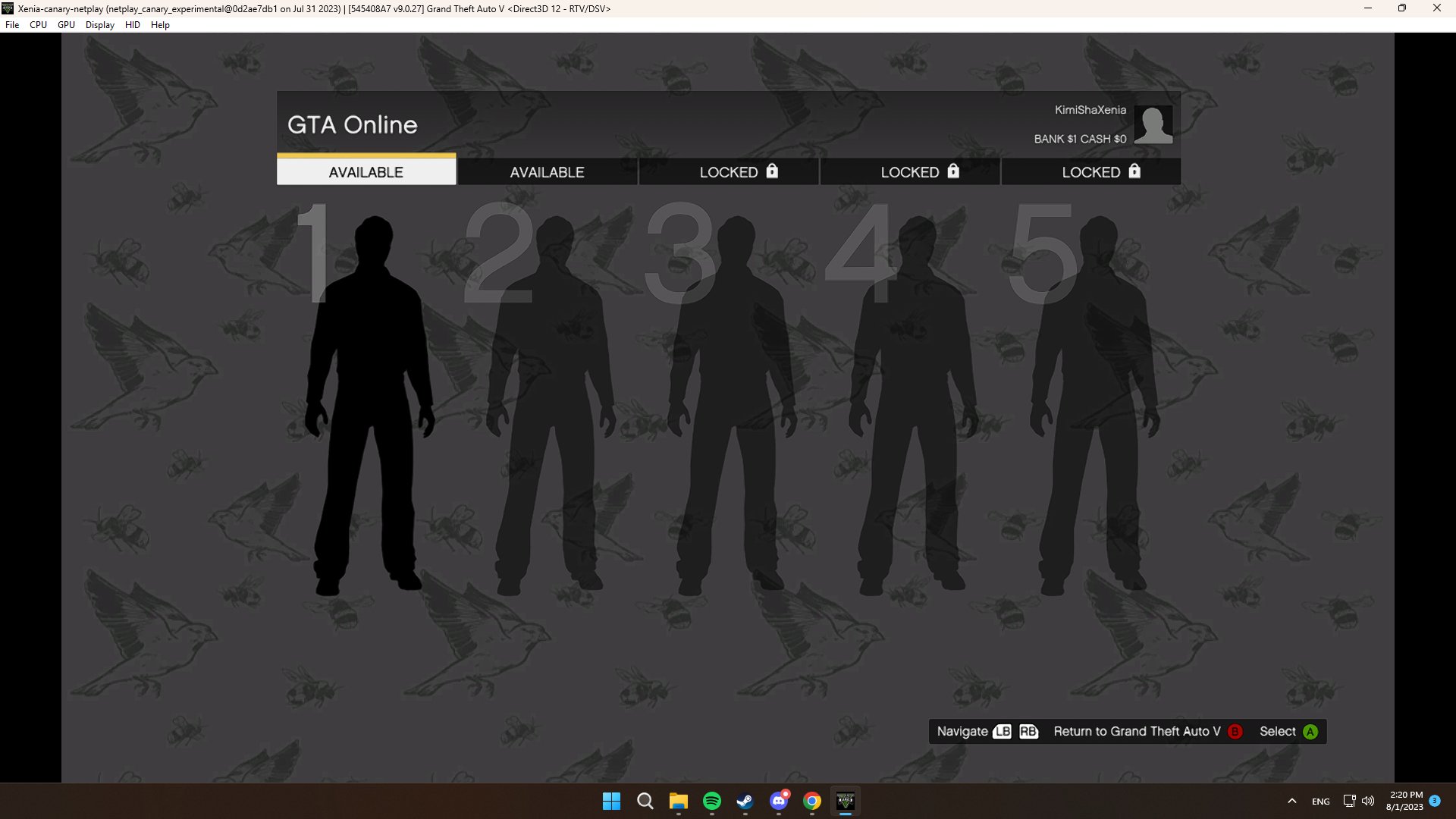1456x819 pixels.
Task: Show hidden system tray icons chevron
Action: 1292,801
